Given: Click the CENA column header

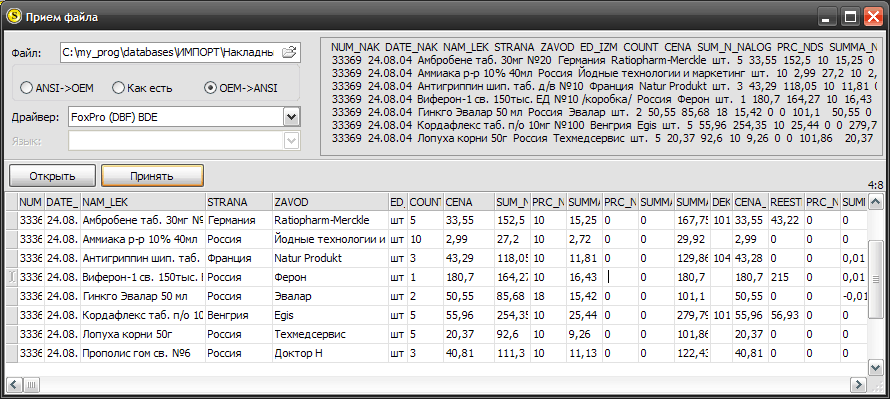Looking at the screenshot, I should [x=468, y=201].
